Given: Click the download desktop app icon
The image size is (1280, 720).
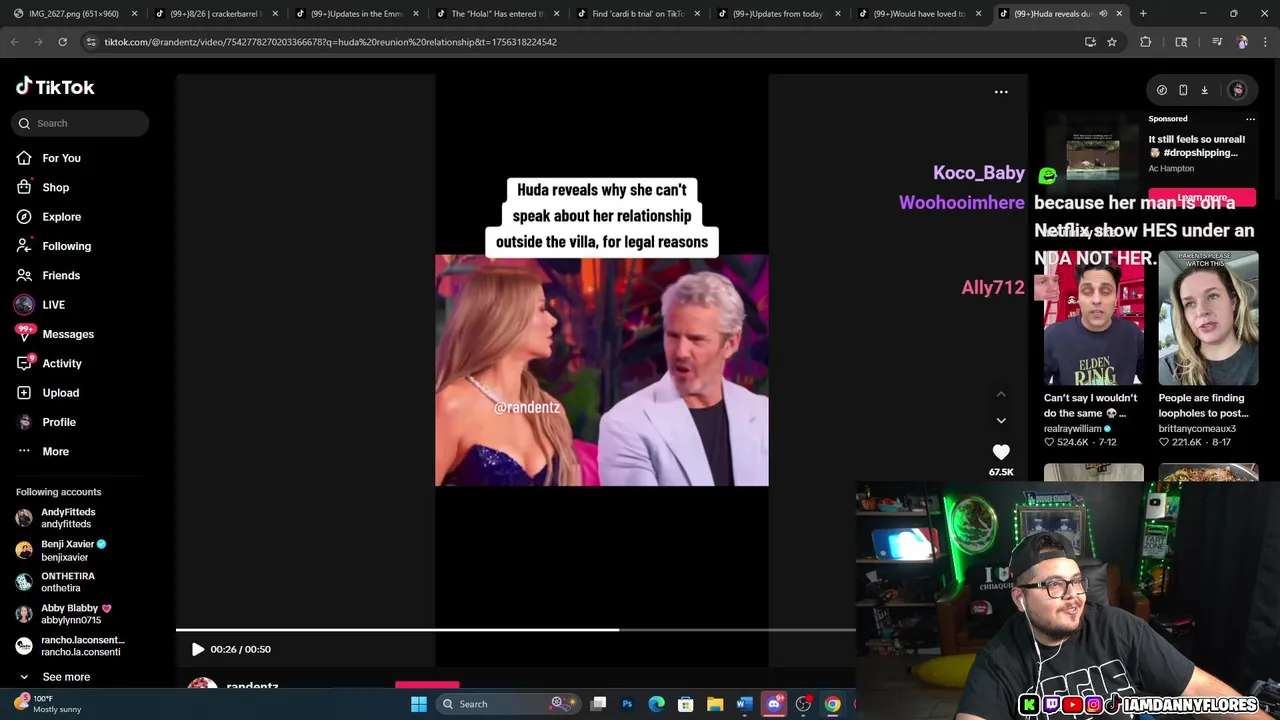Looking at the screenshot, I should [x=1204, y=90].
